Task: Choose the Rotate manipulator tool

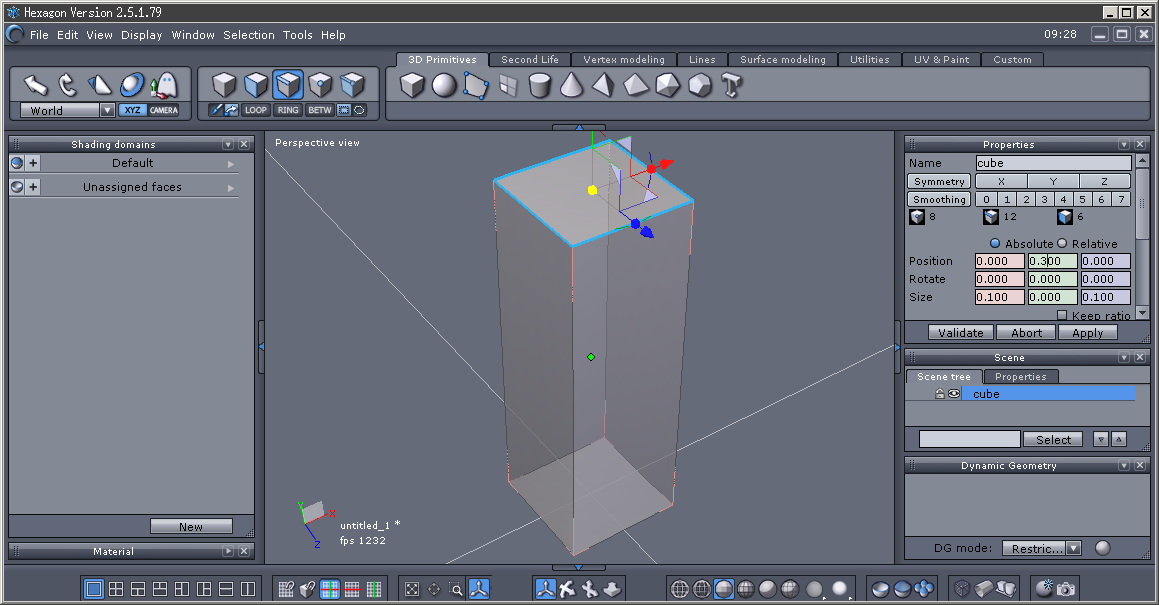Action: point(67,85)
